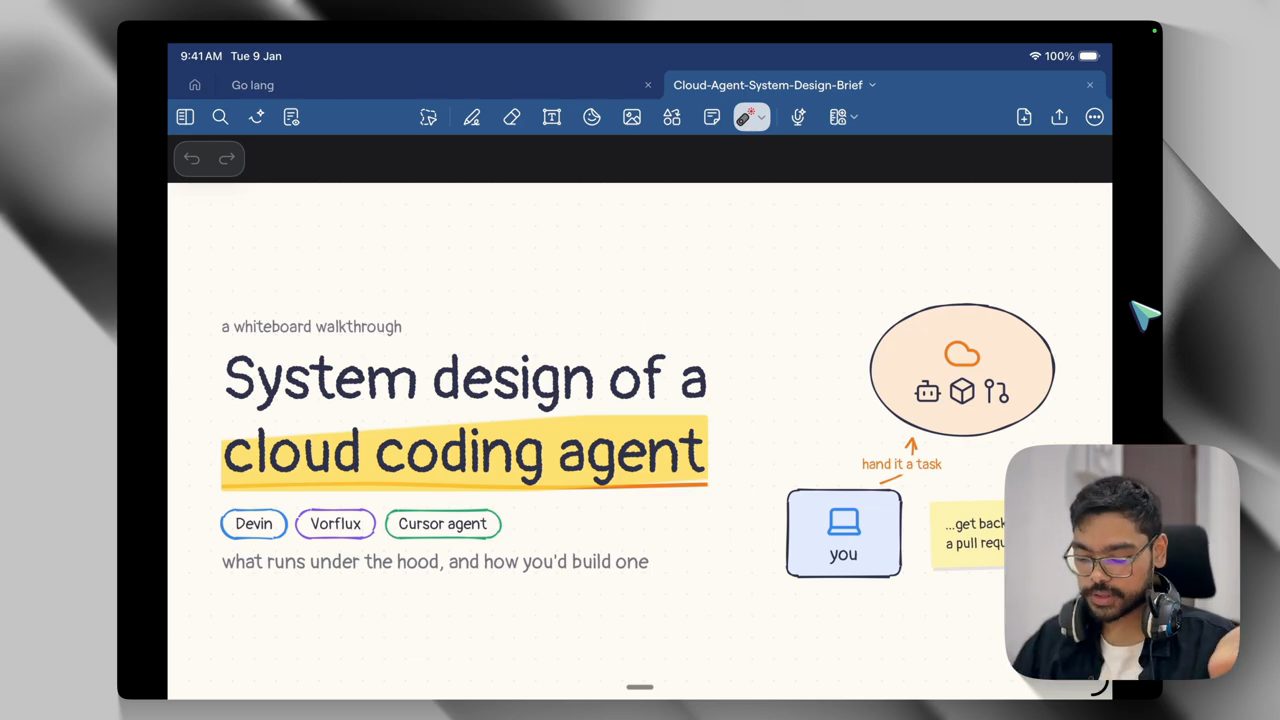
Task: Open the Stickers tool
Action: [x=592, y=117]
